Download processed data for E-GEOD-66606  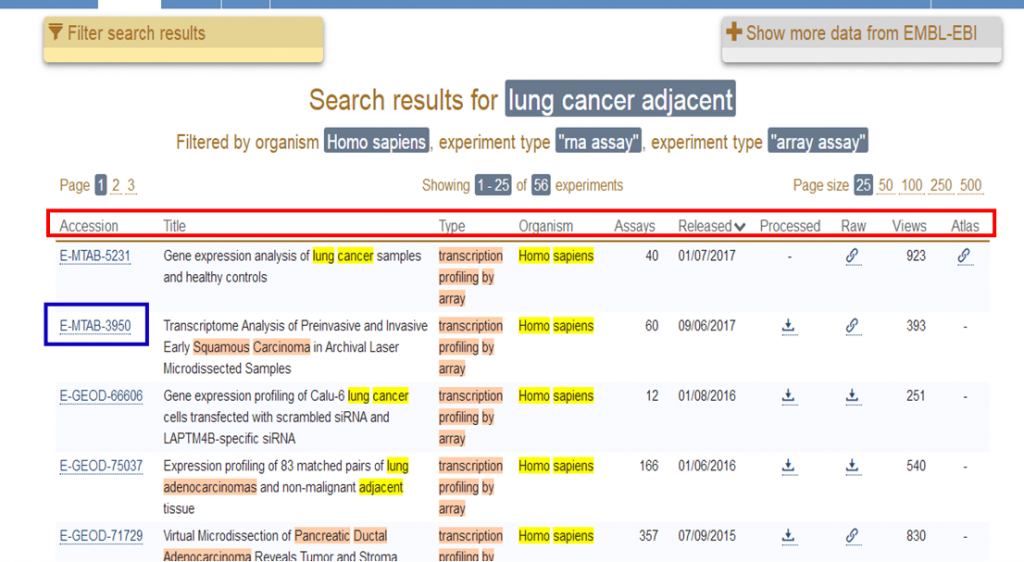[x=788, y=396]
